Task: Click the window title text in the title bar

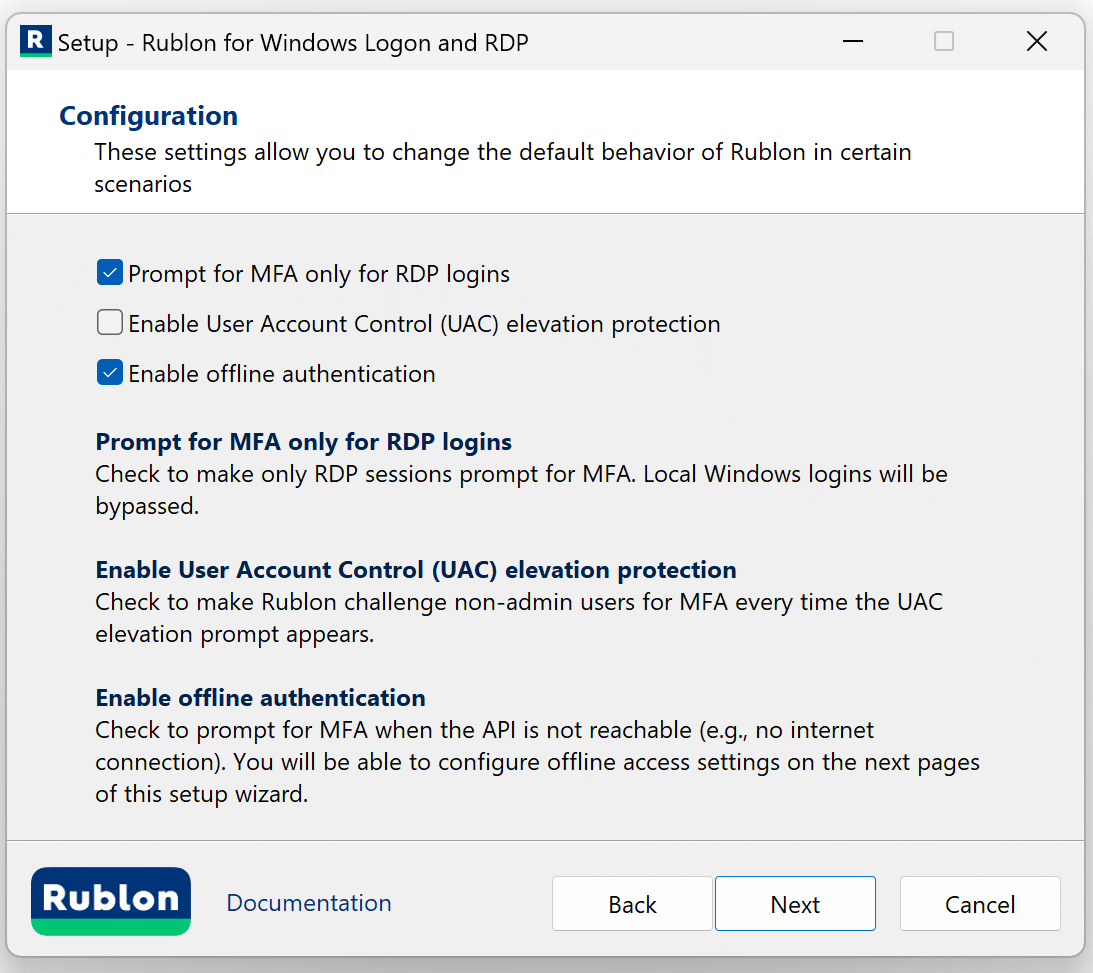Action: (x=293, y=43)
